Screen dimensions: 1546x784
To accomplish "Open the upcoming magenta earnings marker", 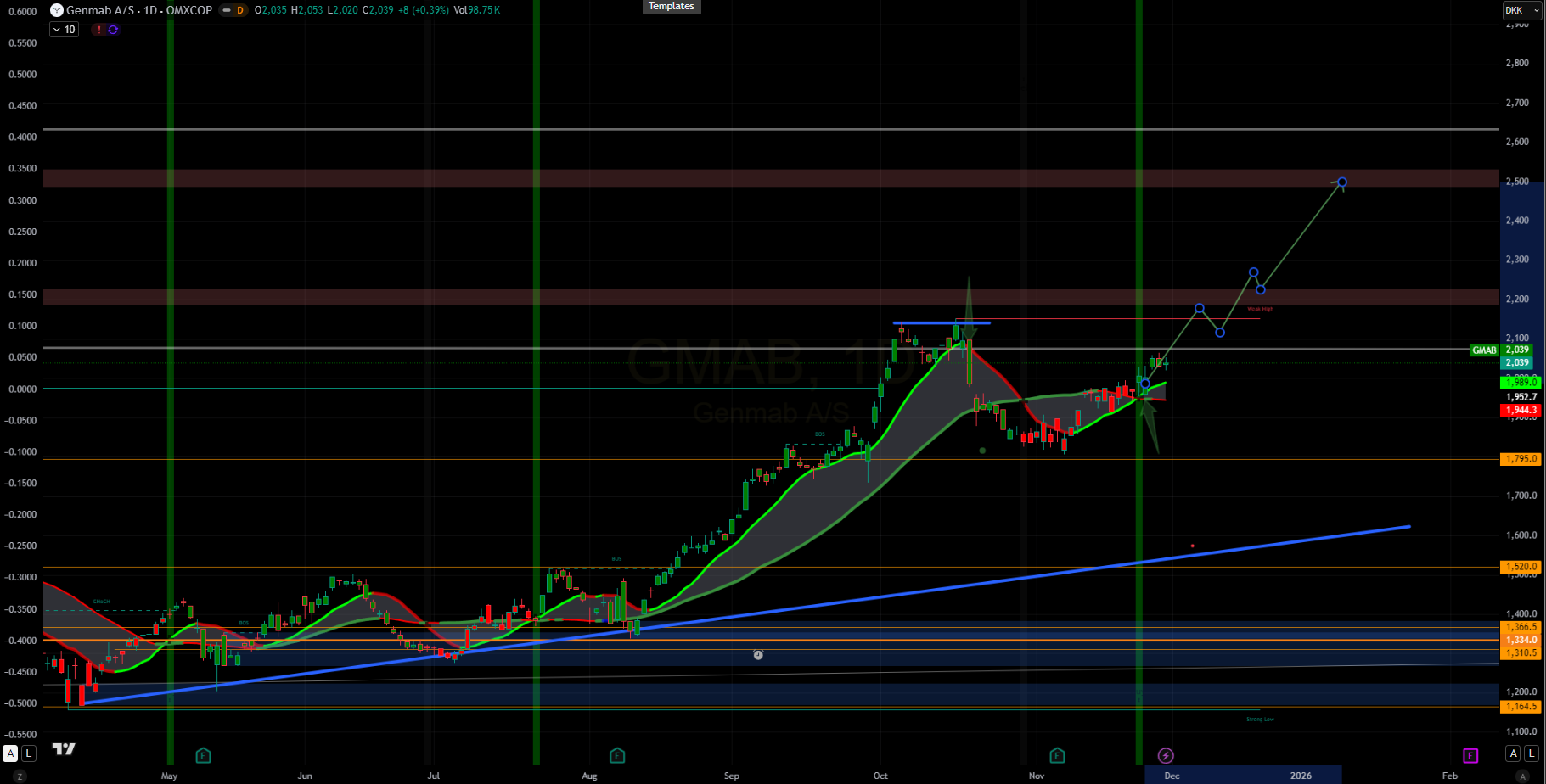I will [1470, 755].
